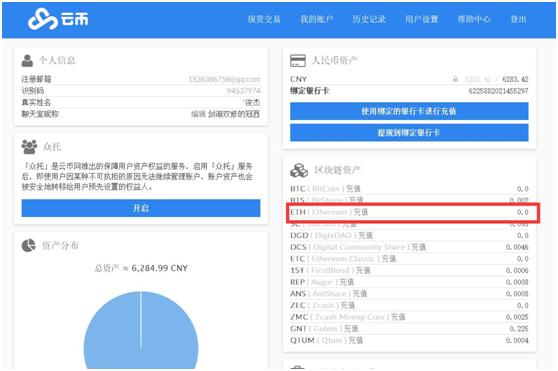The width and height of the screenshot is (558, 371).
Task: Click the 众托 service description paragraph
Action: [137, 176]
